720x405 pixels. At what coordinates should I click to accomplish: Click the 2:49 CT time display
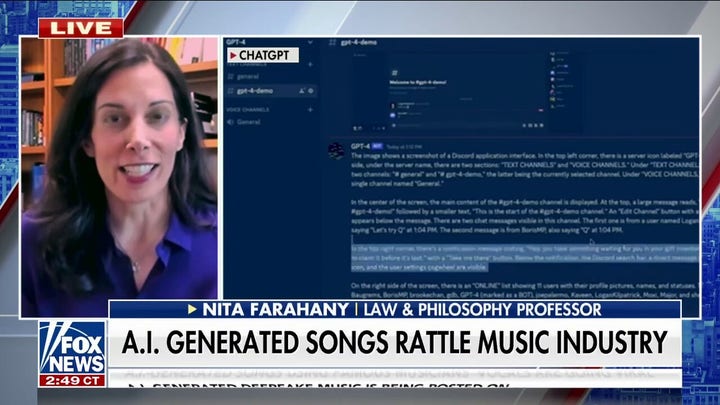click(73, 381)
